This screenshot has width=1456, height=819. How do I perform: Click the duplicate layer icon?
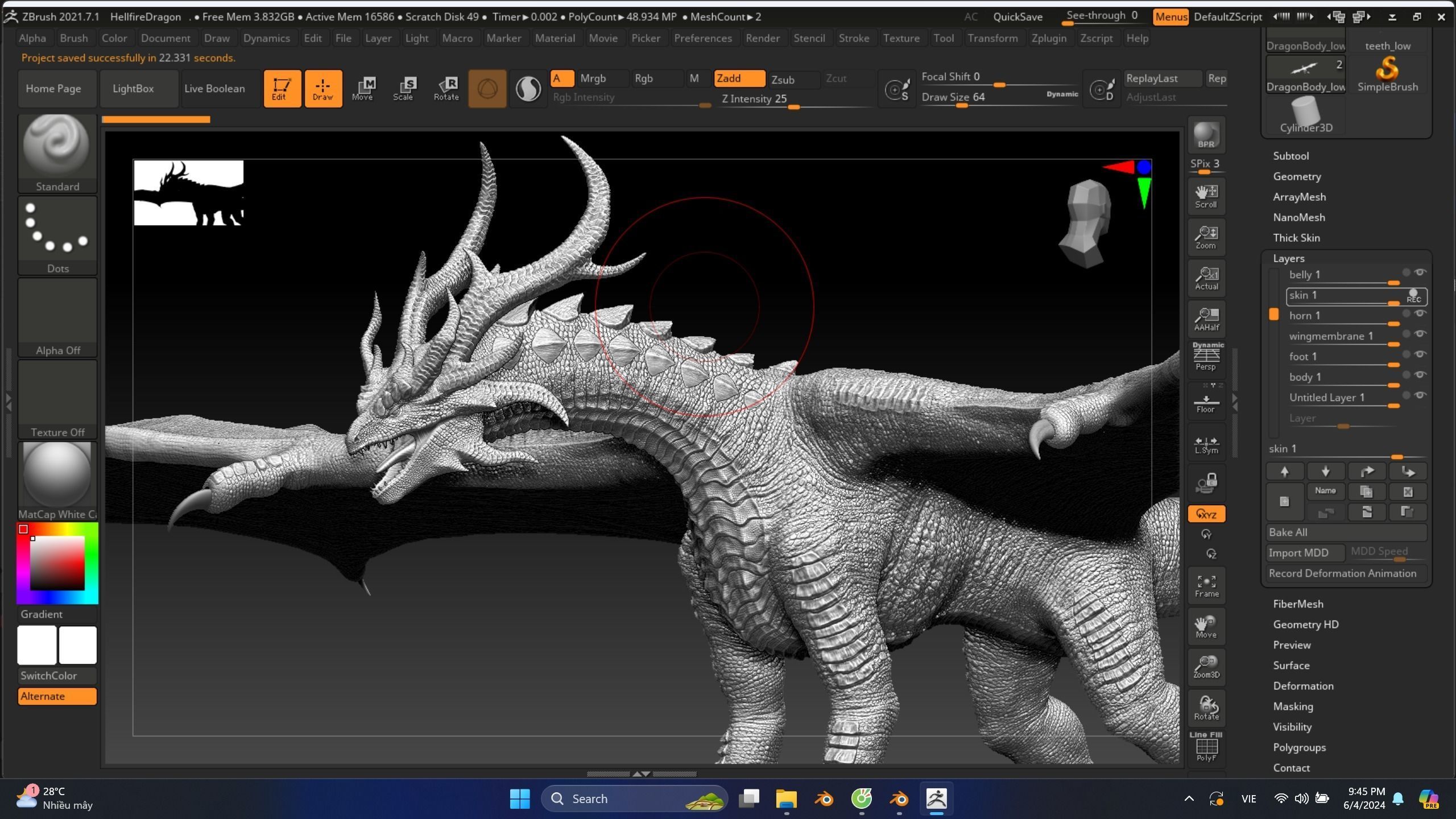(1366, 491)
